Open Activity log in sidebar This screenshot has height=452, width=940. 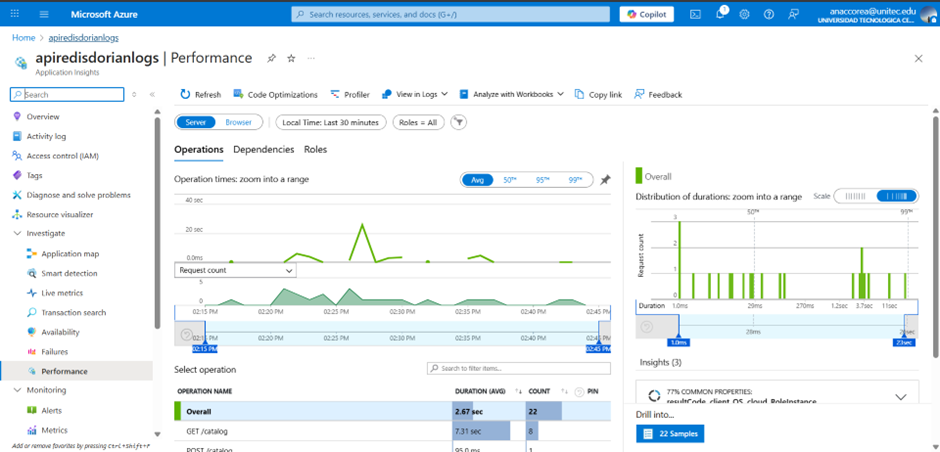46,136
